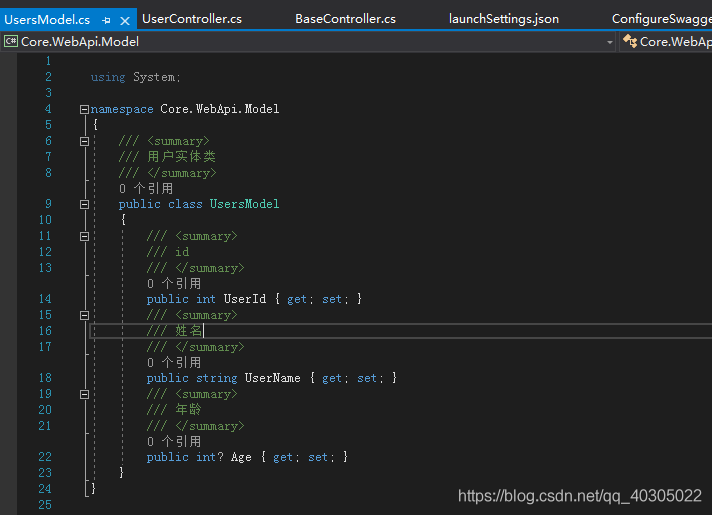Collapse class summary comment on line 6

[84, 142]
